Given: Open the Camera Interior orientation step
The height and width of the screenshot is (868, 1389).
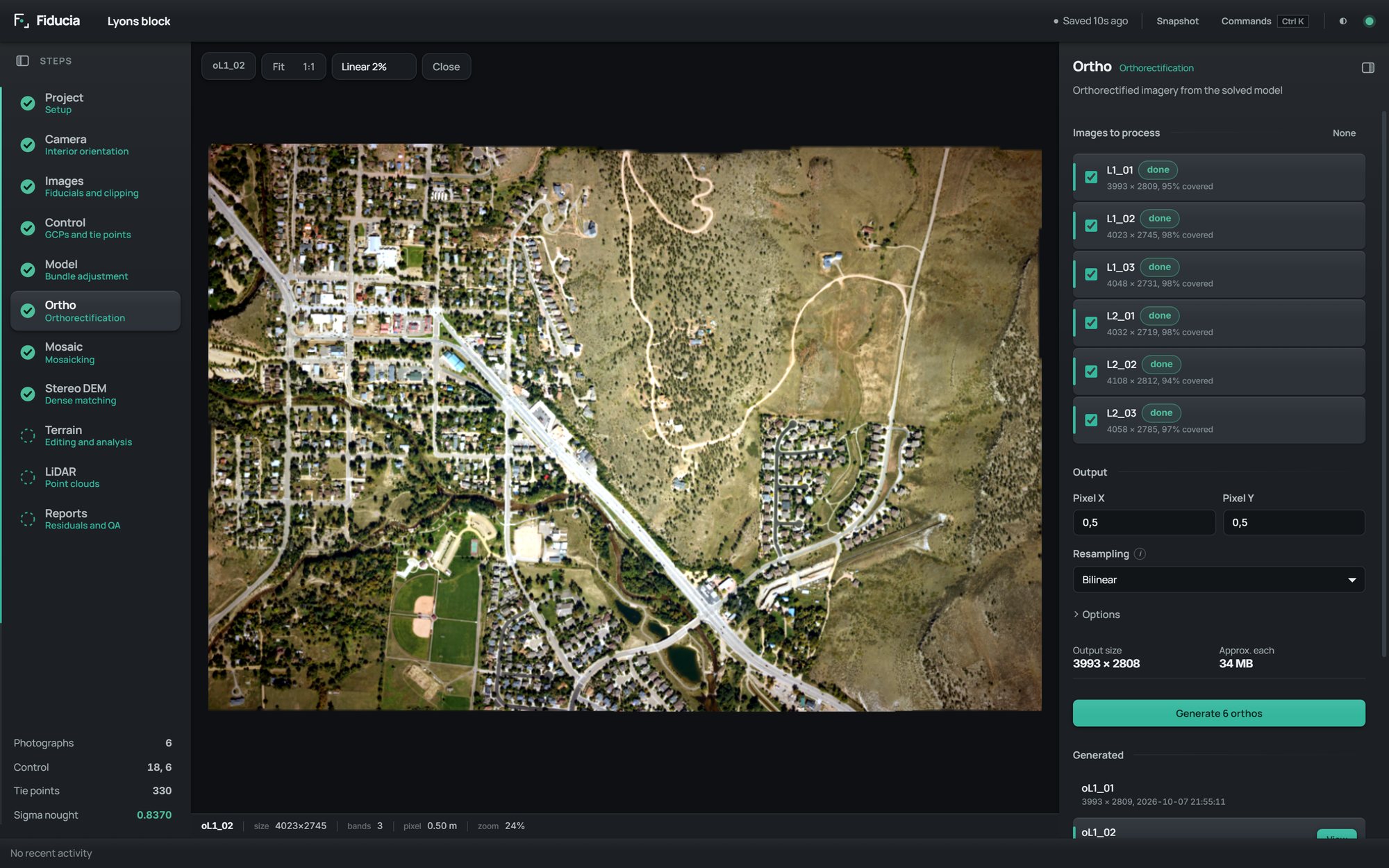Looking at the screenshot, I should [95, 144].
